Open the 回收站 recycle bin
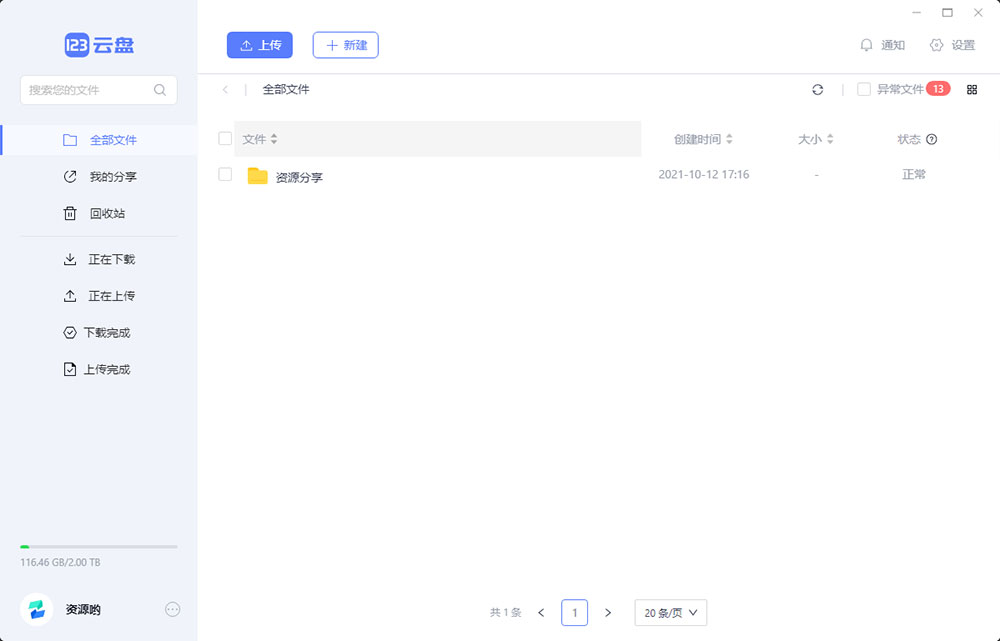The image size is (1000, 641). click(110, 213)
